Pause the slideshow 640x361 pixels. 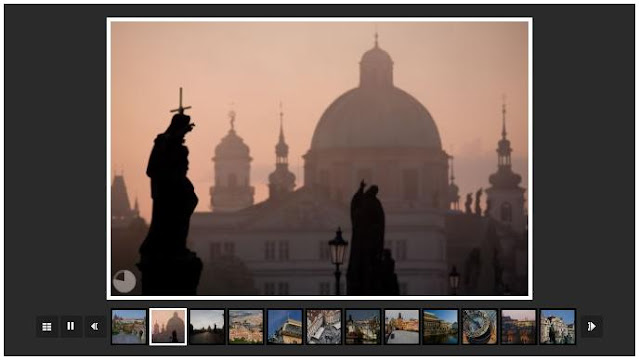coord(71,326)
